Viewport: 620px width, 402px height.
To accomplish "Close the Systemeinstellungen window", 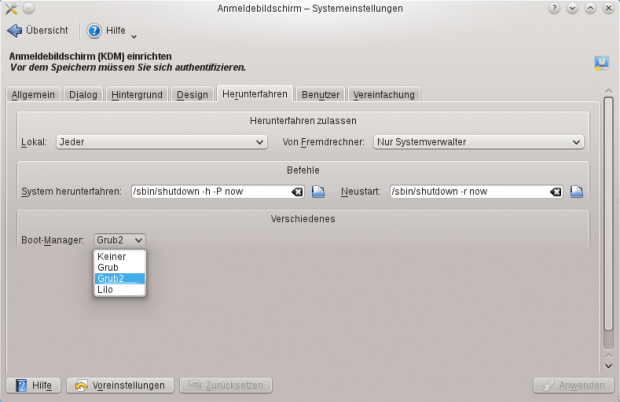I will tap(609, 8).
